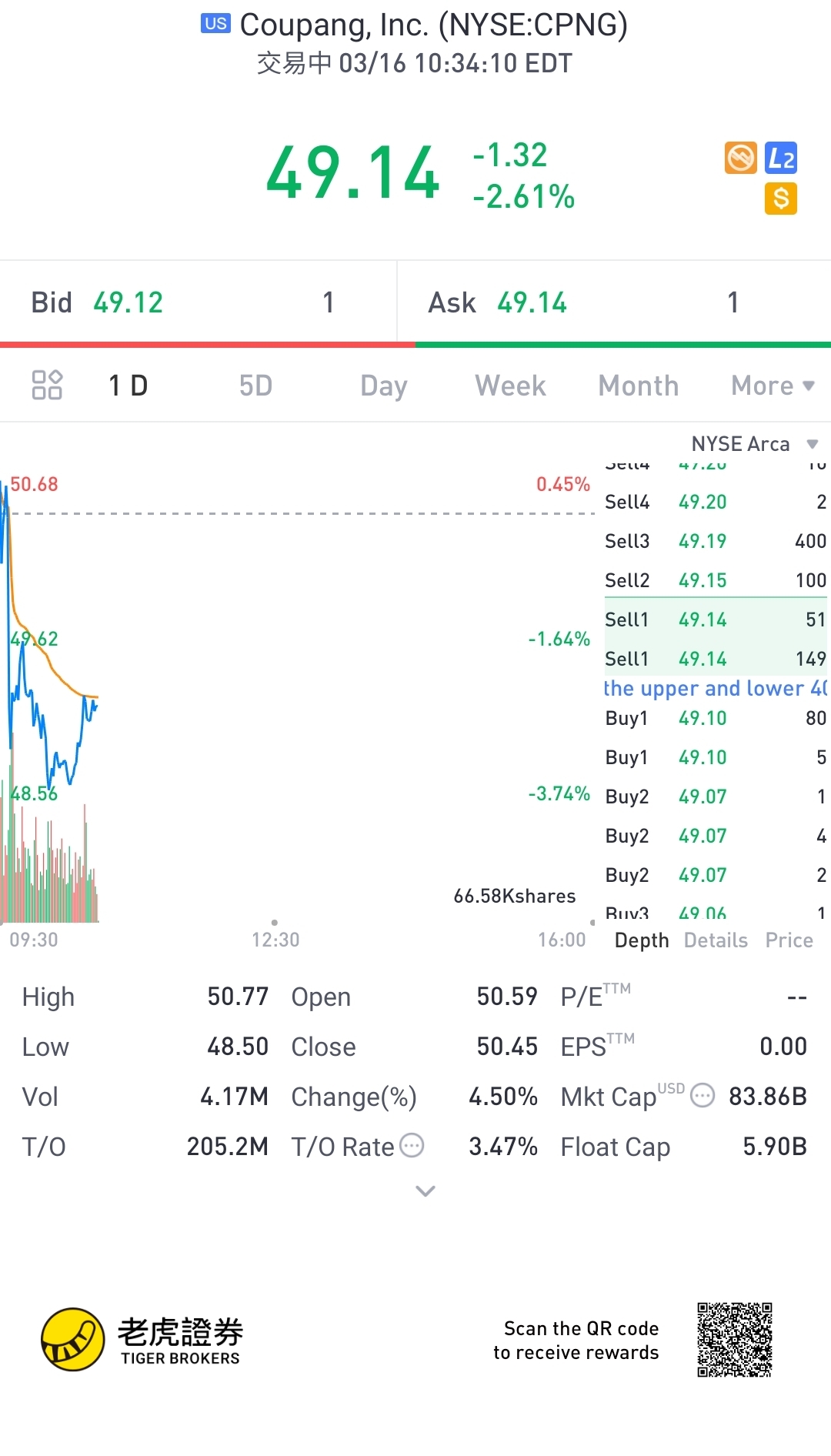Select the Sell2 49.15 order row
Screen dimensions: 831x1456
[x=716, y=580]
